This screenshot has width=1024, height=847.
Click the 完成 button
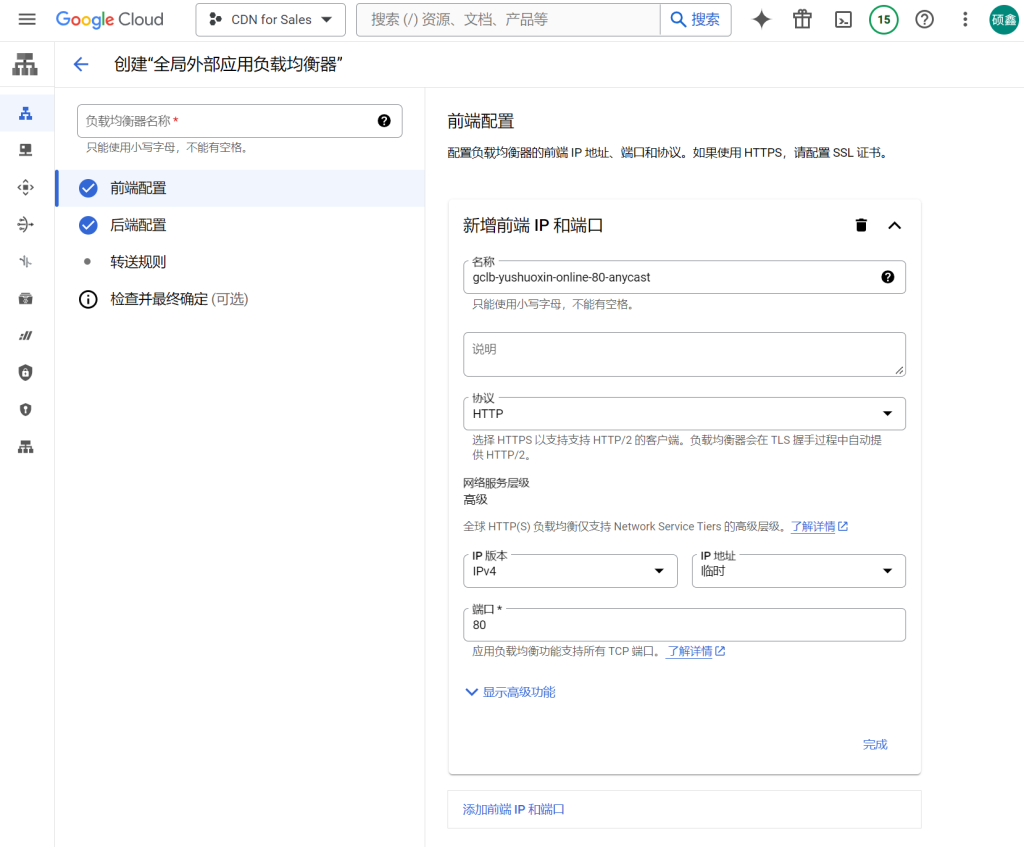coord(875,744)
